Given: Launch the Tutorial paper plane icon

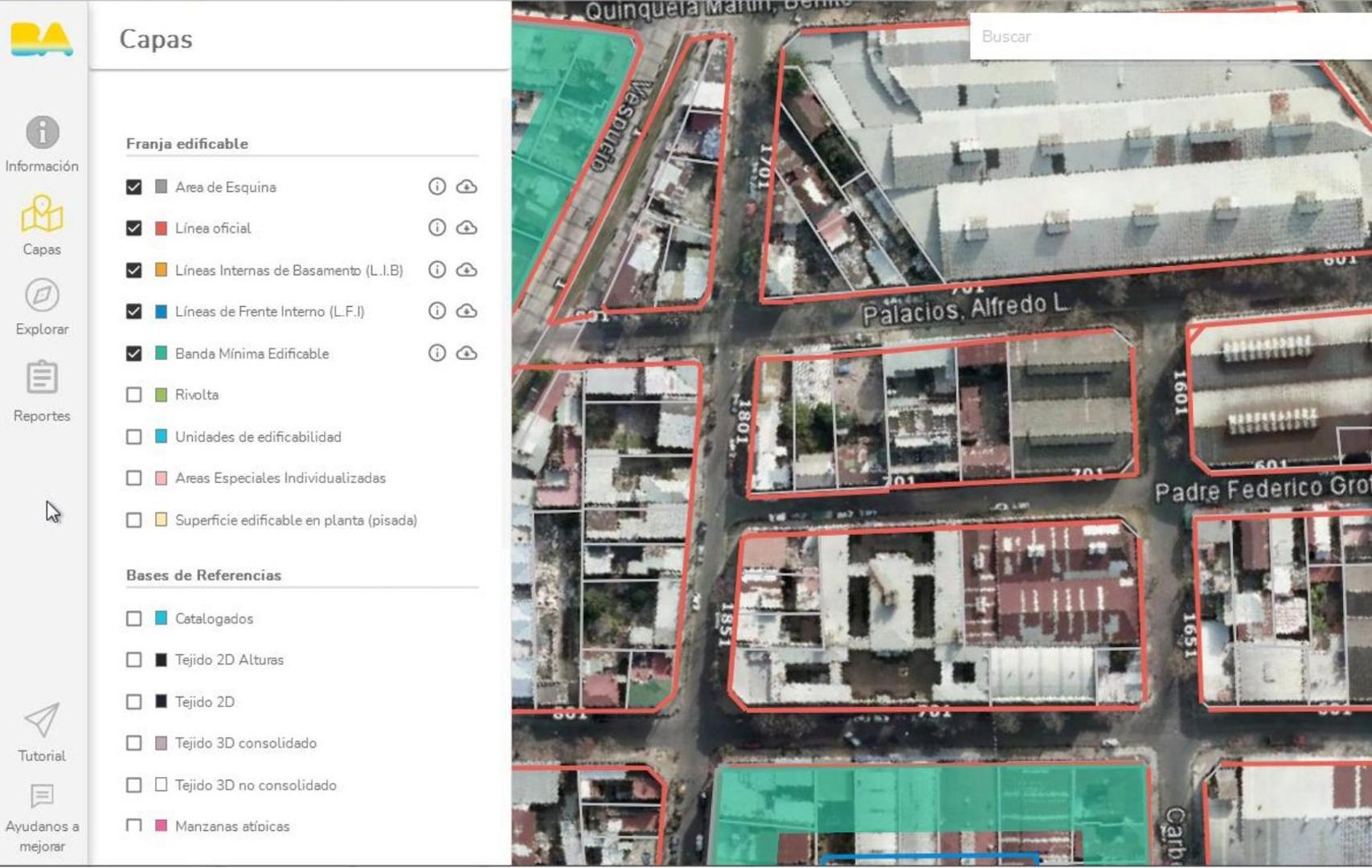Looking at the screenshot, I should tap(42, 721).
